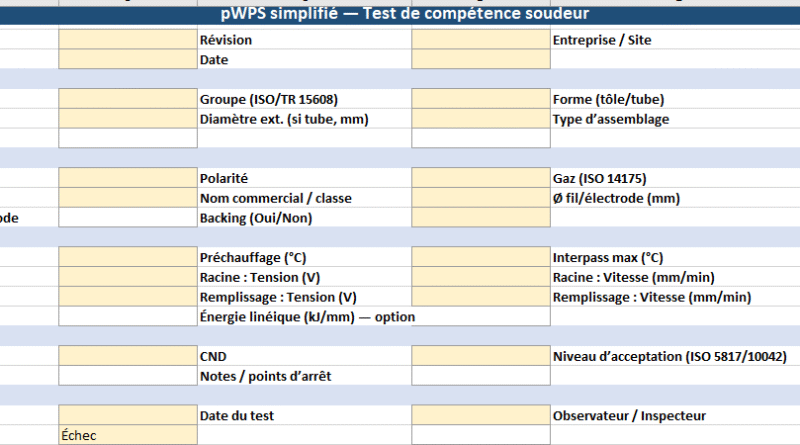
Task: Click the input cell right of Racine : Tension (V)
Action: [480, 277]
